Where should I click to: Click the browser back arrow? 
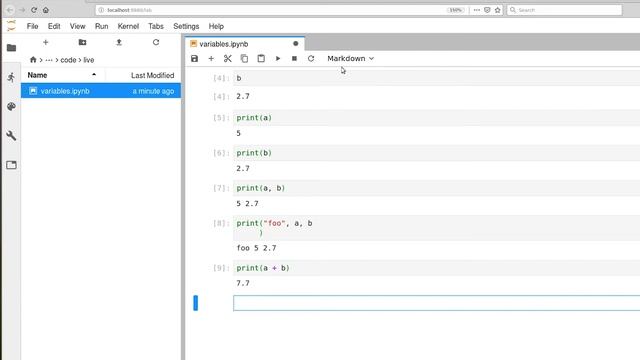[x=10, y=10]
